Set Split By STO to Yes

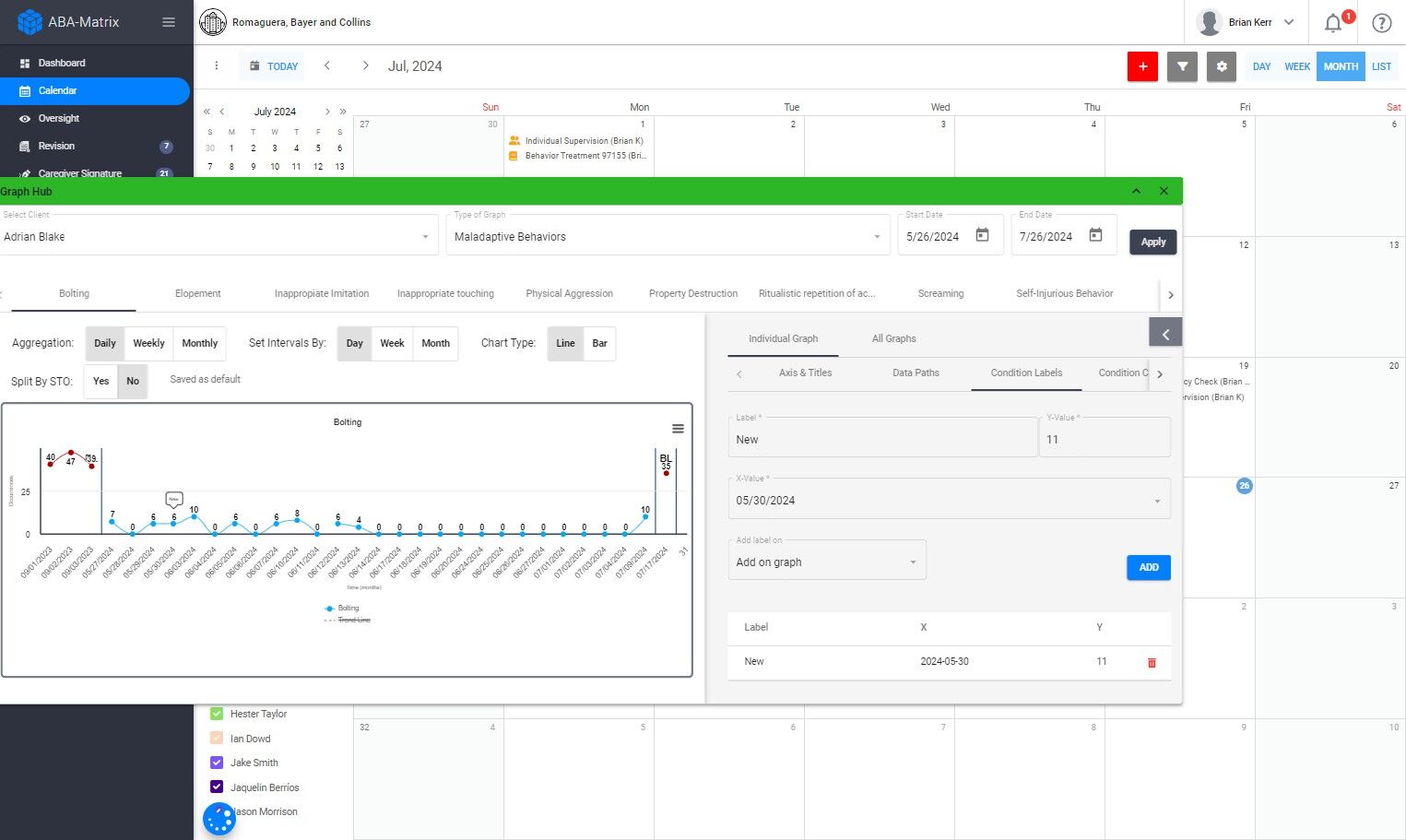click(100, 381)
